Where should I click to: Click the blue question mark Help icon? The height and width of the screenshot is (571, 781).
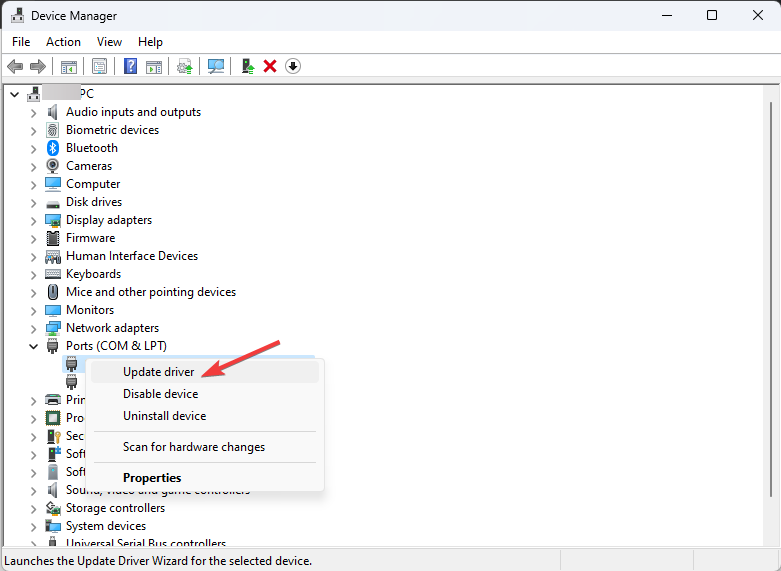pos(130,66)
